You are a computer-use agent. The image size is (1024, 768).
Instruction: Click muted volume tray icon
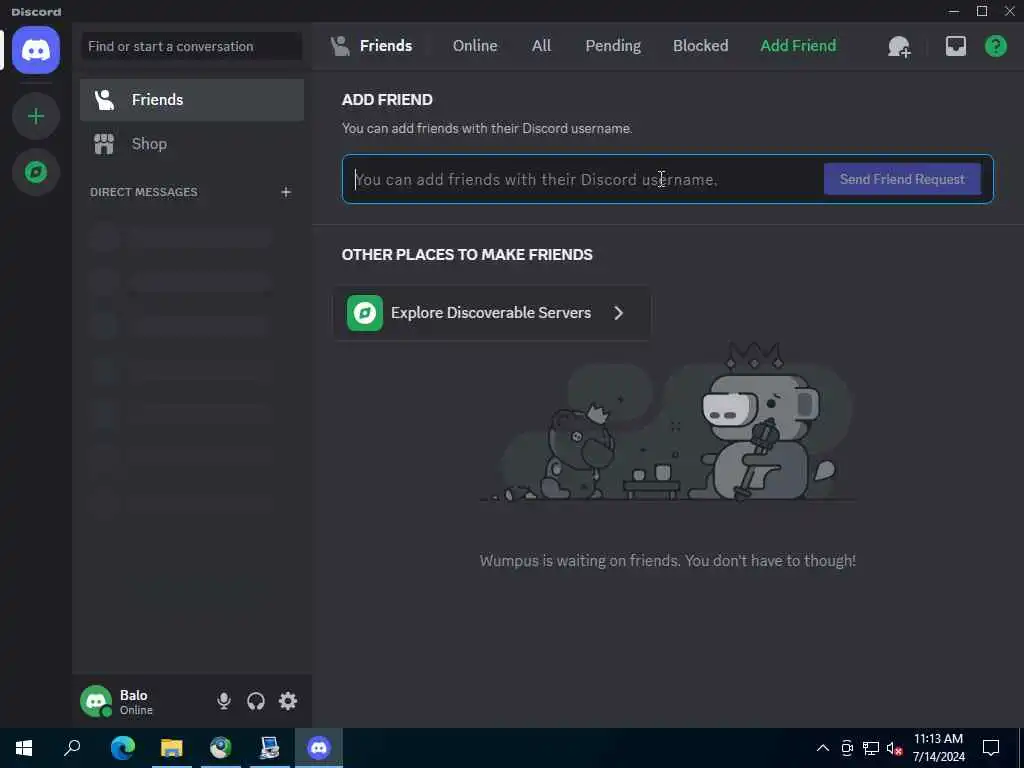[x=895, y=748]
